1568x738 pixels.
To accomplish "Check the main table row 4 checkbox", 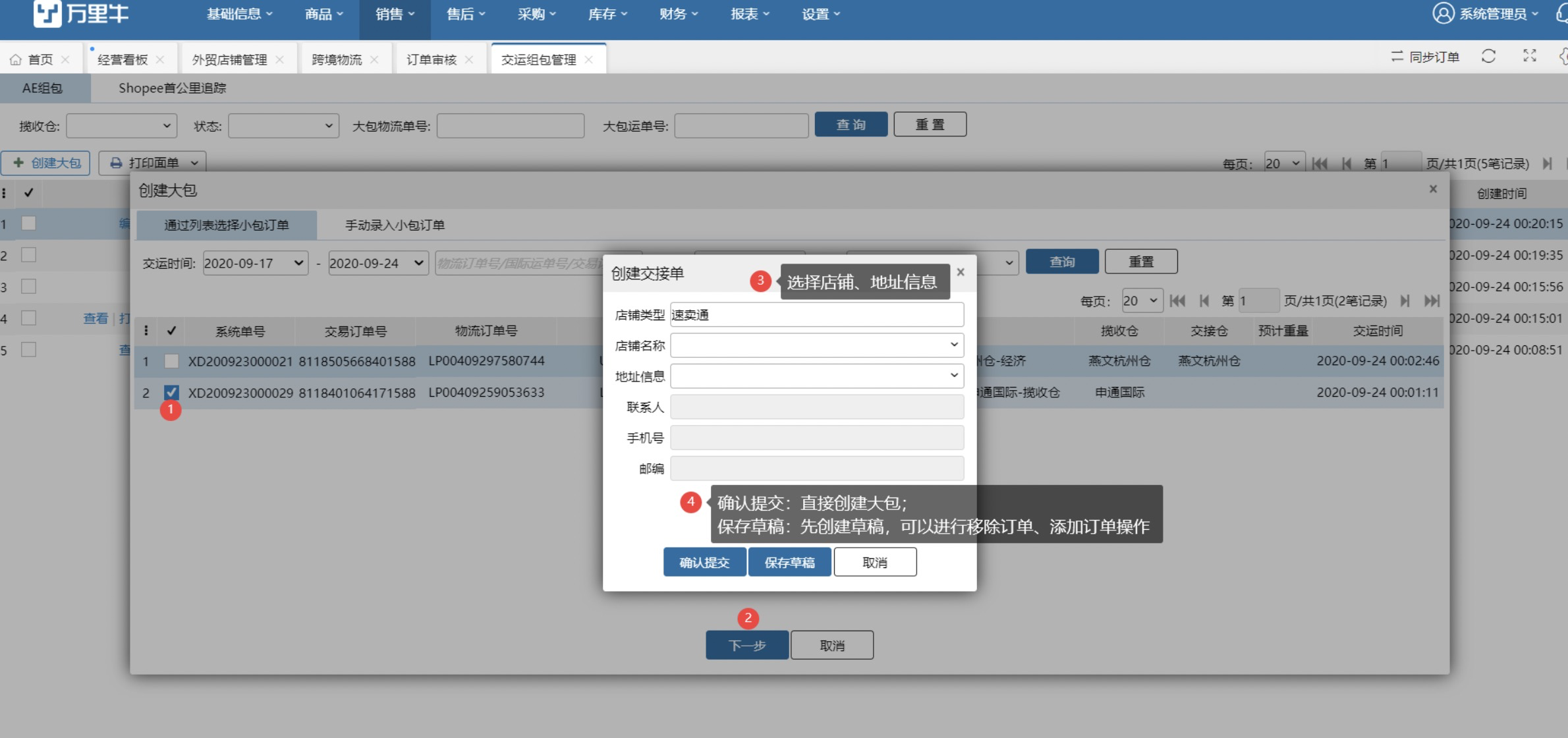I will point(28,318).
